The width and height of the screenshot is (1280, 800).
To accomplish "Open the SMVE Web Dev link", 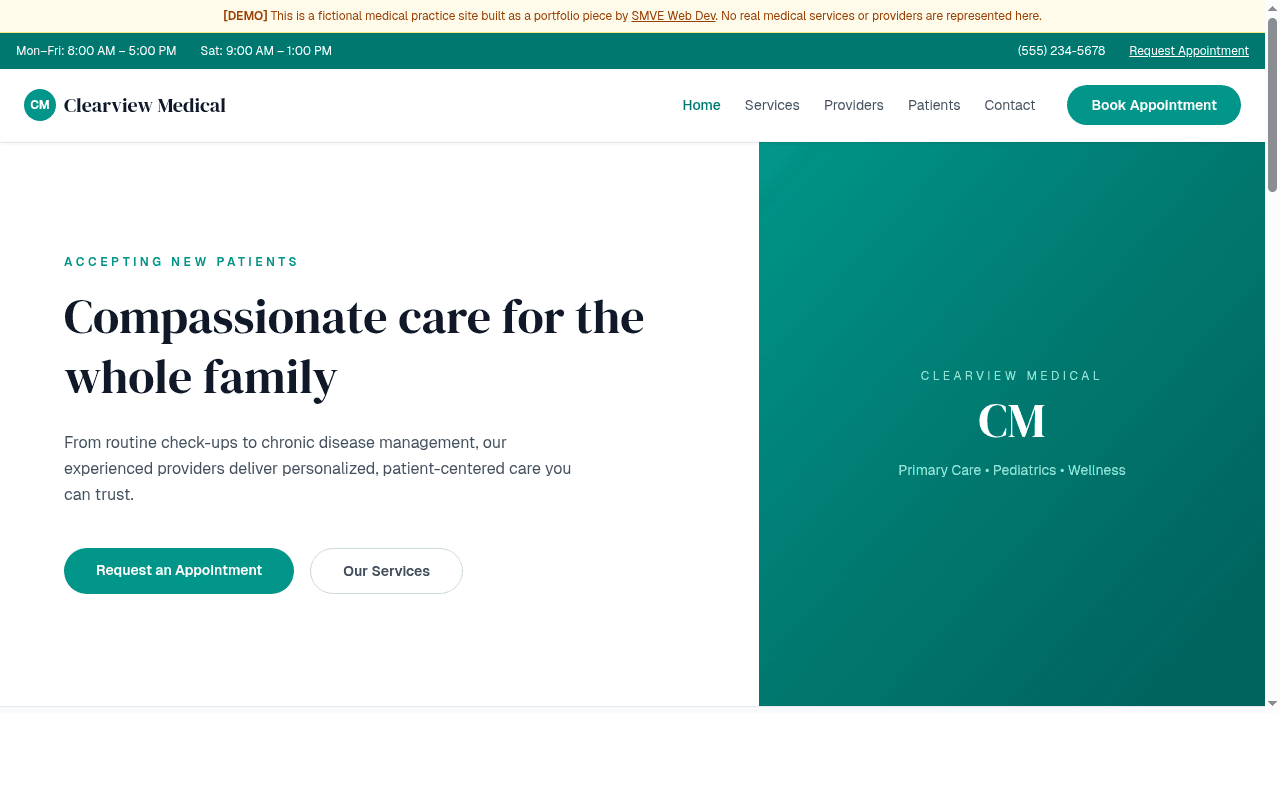I will point(672,16).
